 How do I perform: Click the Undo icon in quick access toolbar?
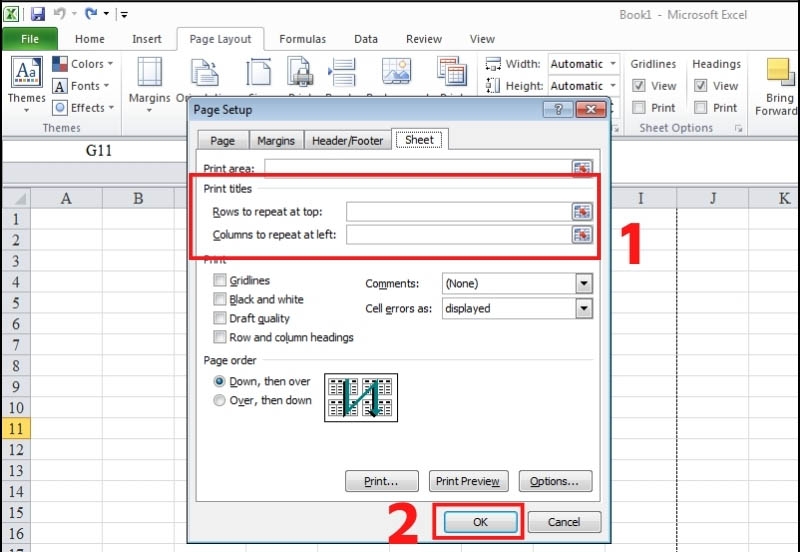(60, 14)
